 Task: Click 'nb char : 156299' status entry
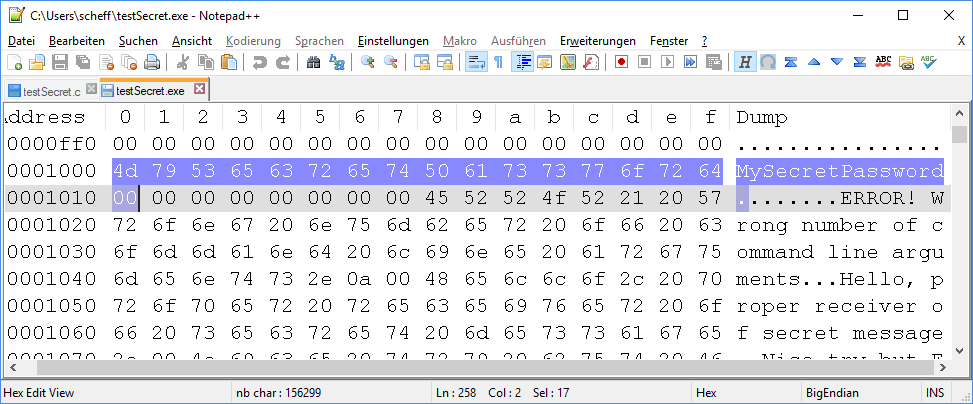(x=279, y=393)
